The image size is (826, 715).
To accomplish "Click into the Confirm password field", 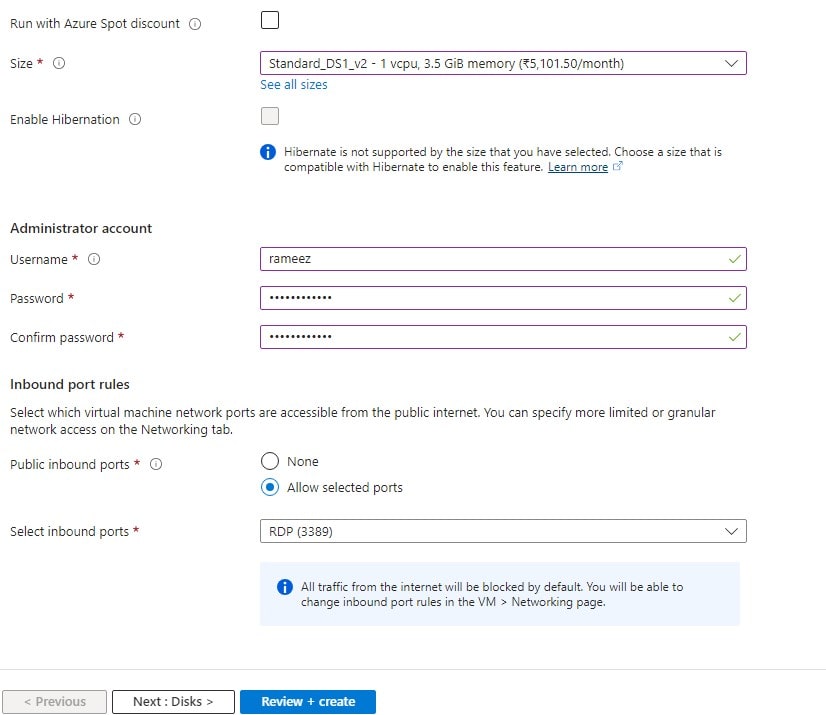I will 503,337.
